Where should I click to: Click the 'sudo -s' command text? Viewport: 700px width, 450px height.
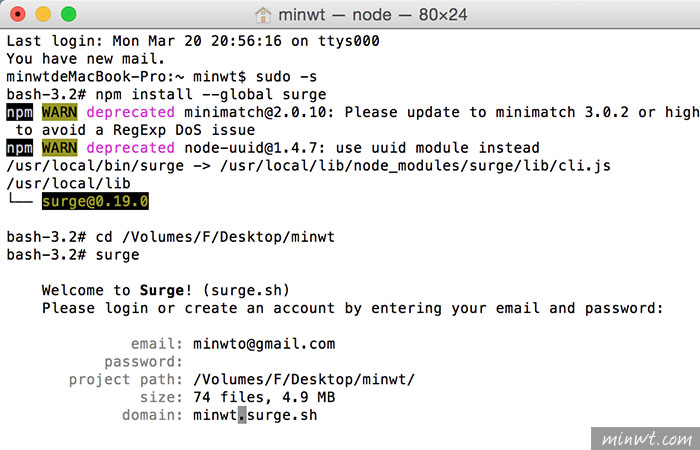click(x=286, y=77)
